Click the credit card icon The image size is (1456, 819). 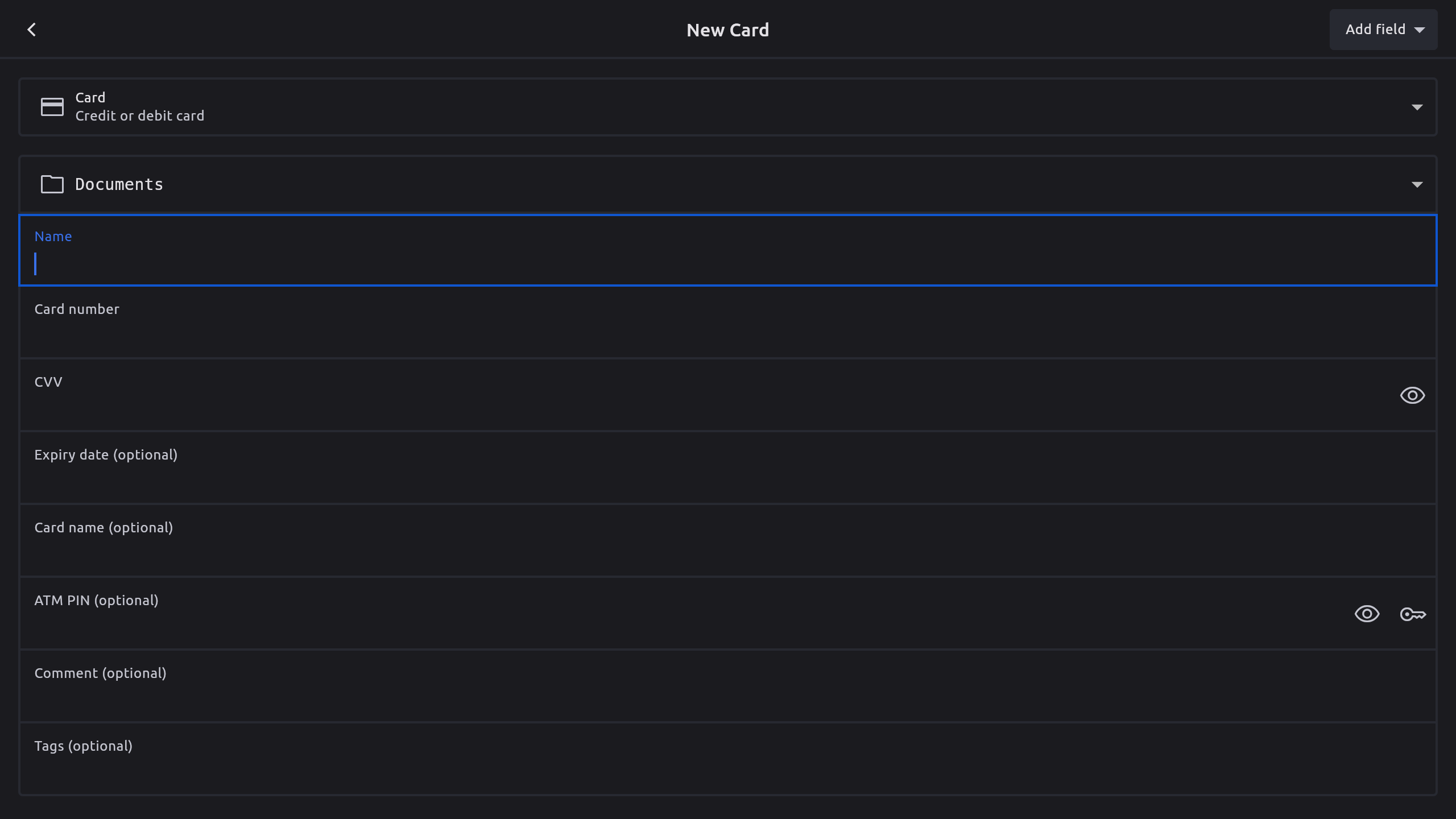[x=52, y=107]
